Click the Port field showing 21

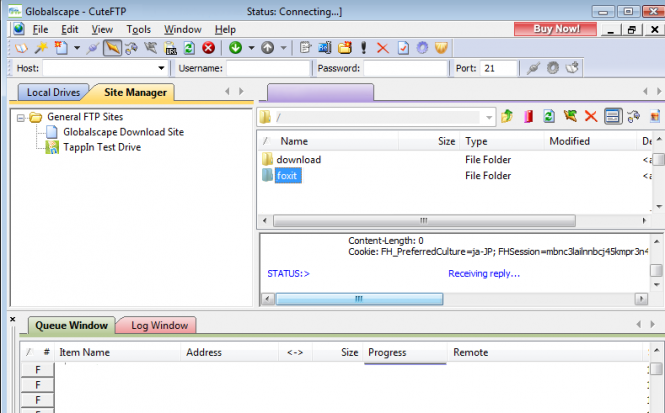499,68
